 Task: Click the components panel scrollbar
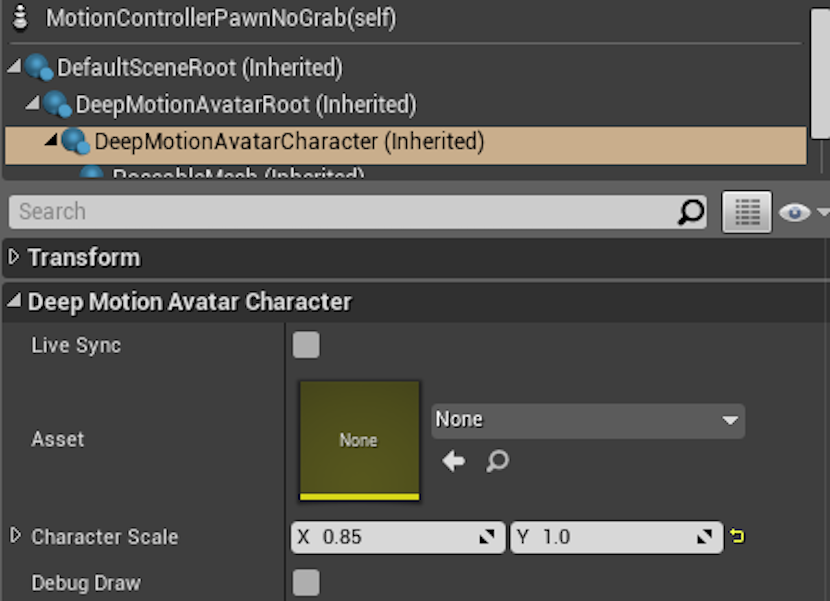tap(820, 73)
